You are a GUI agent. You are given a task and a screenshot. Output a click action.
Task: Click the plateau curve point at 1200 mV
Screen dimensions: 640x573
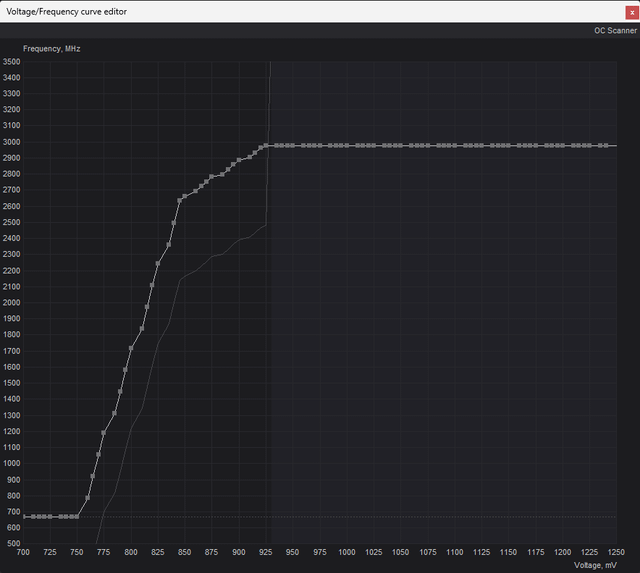coord(562,145)
